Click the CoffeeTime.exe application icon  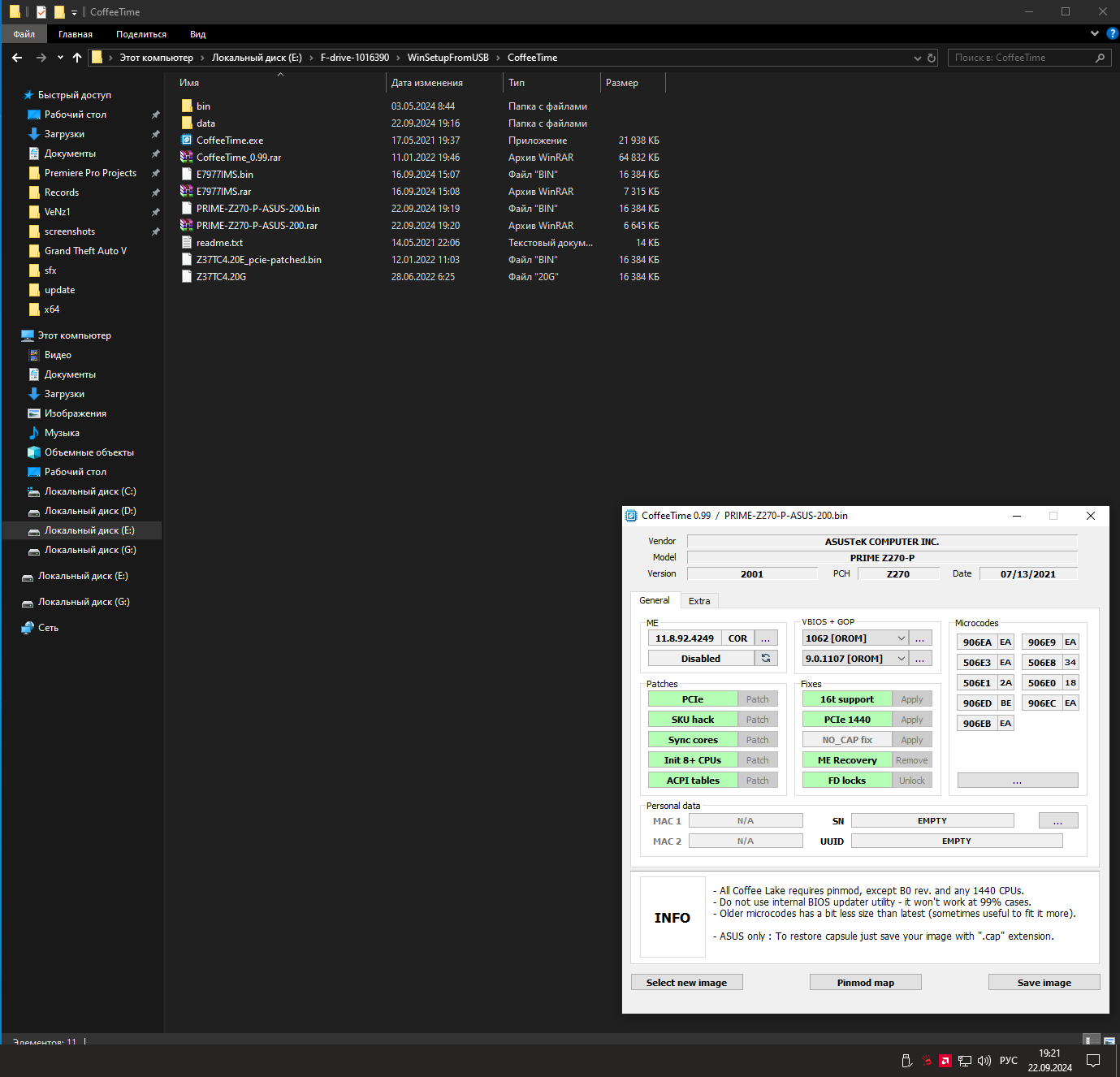point(187,141)
